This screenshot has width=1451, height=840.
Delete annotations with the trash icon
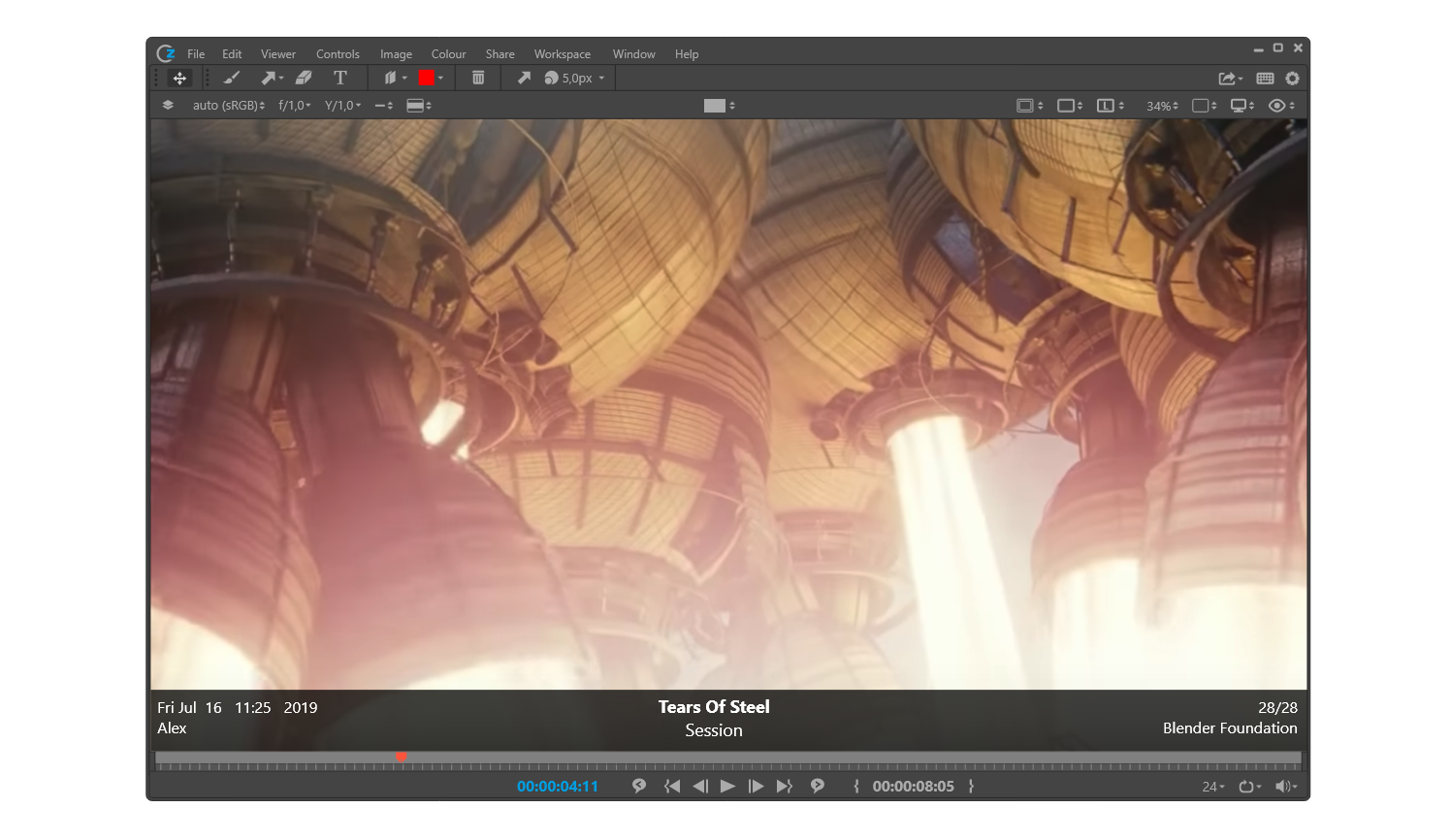tap(478, 78)
